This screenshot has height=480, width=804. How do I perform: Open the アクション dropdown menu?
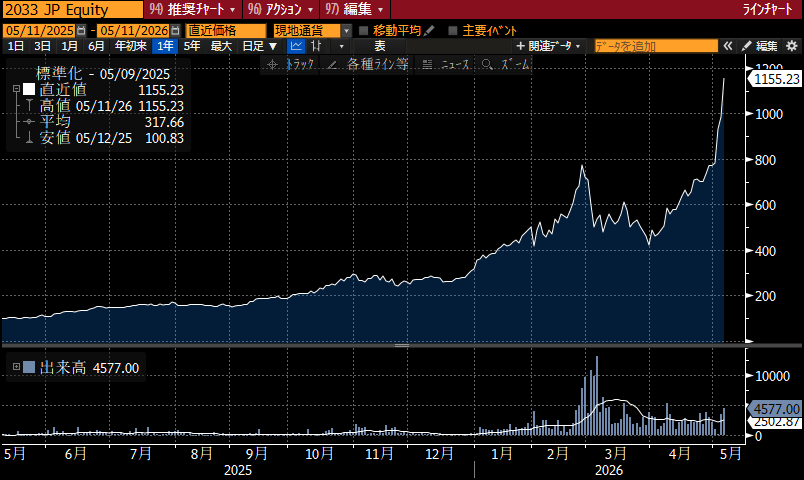(280, 9)
